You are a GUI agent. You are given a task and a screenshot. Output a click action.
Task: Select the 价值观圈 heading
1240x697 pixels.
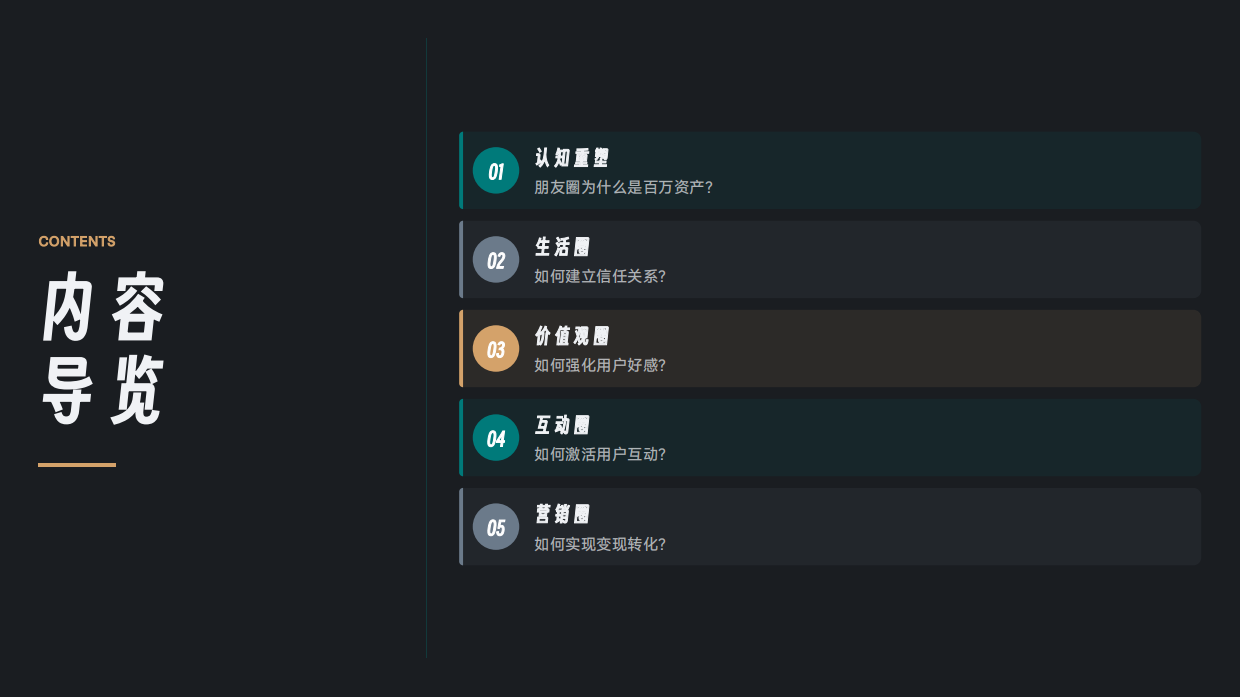pos(571,336)
